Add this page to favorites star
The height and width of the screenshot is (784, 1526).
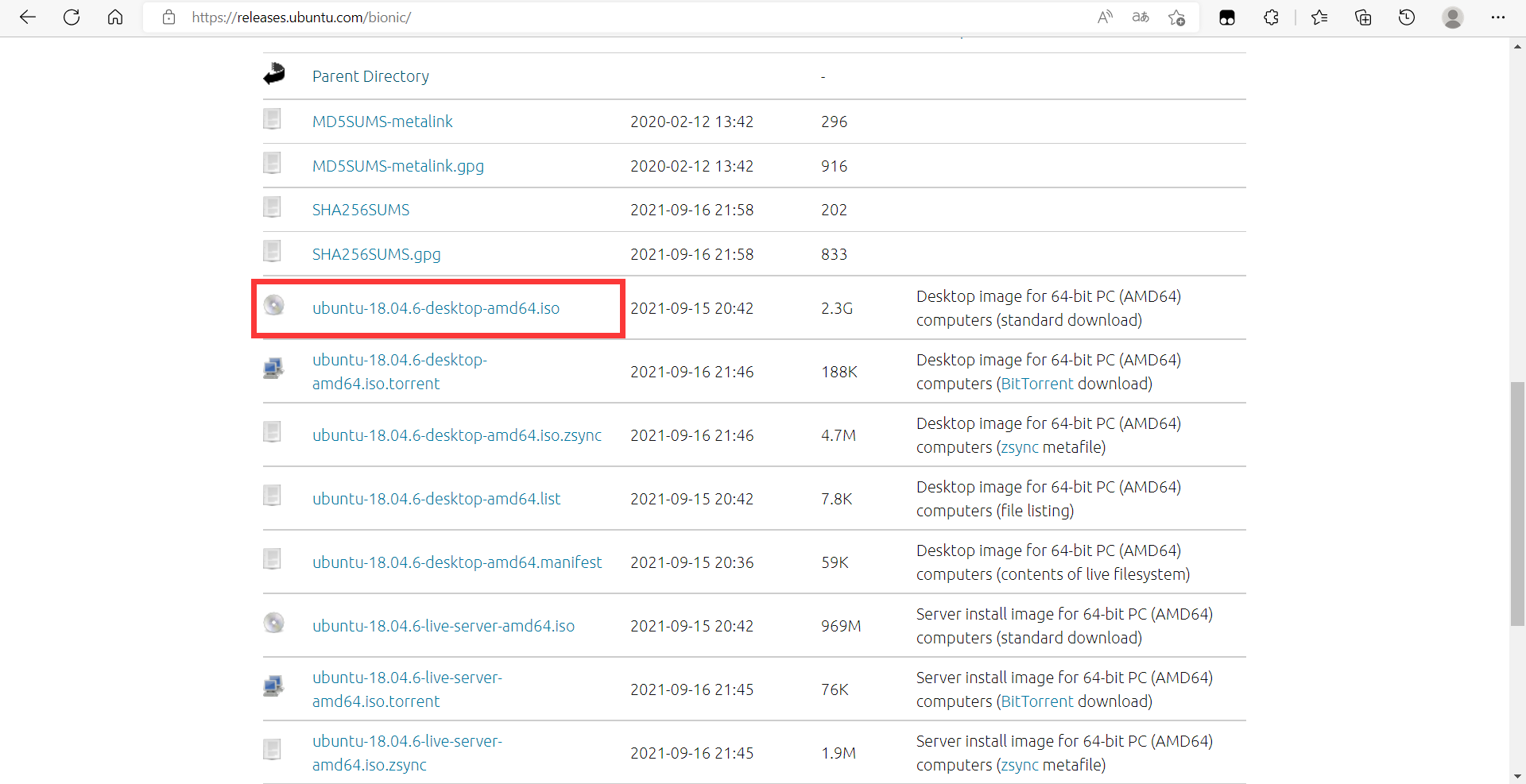click(x=1177, y=17)
